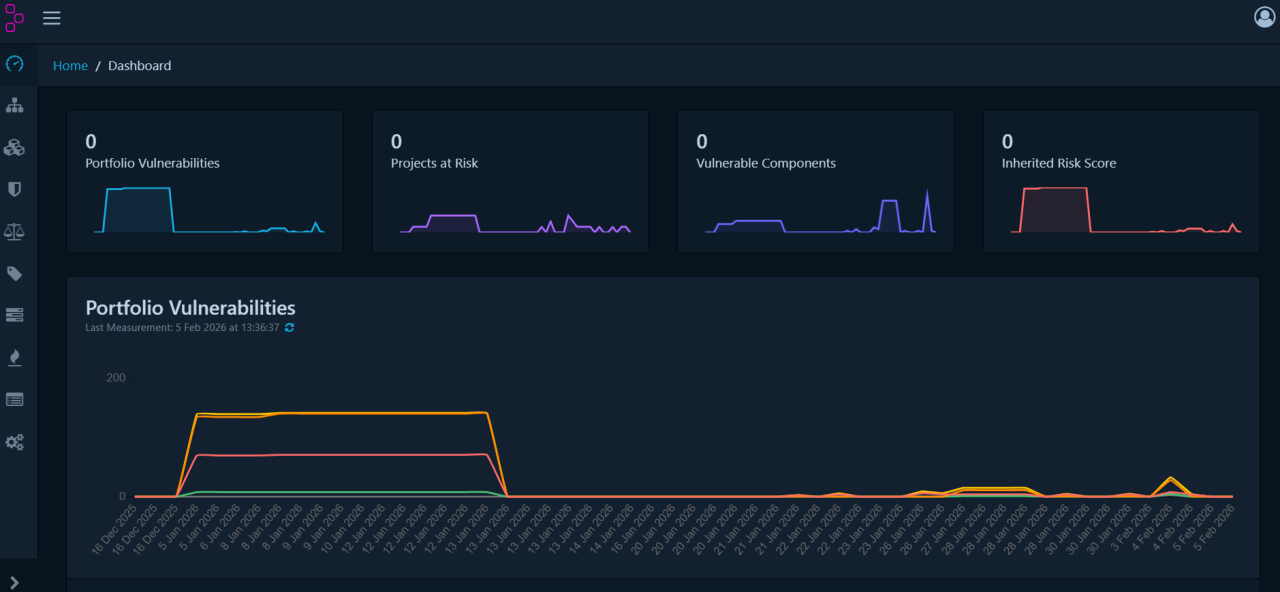Image resolution: width=1280 pixels, height=592 pixels.
Task: Click the Home breadcrumb link
Action: tap(70, 66)
